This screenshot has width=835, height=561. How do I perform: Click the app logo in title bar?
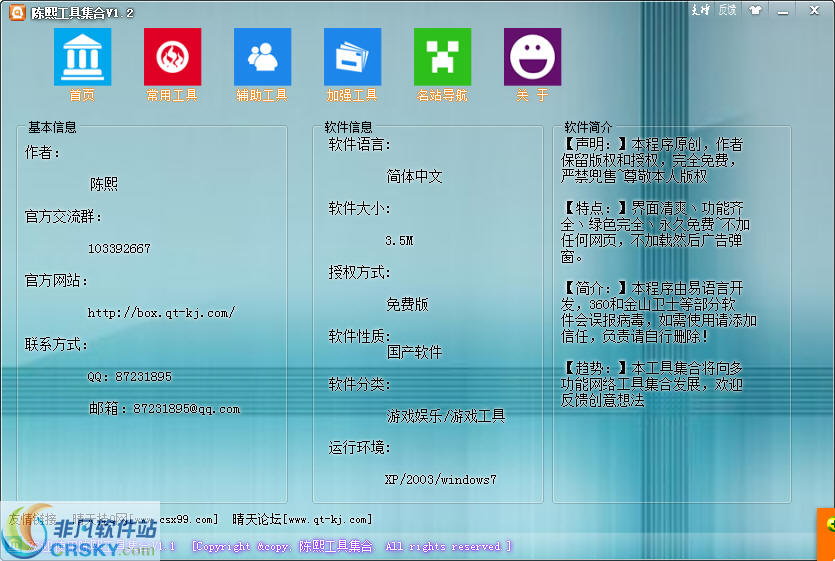coord(17,12)
